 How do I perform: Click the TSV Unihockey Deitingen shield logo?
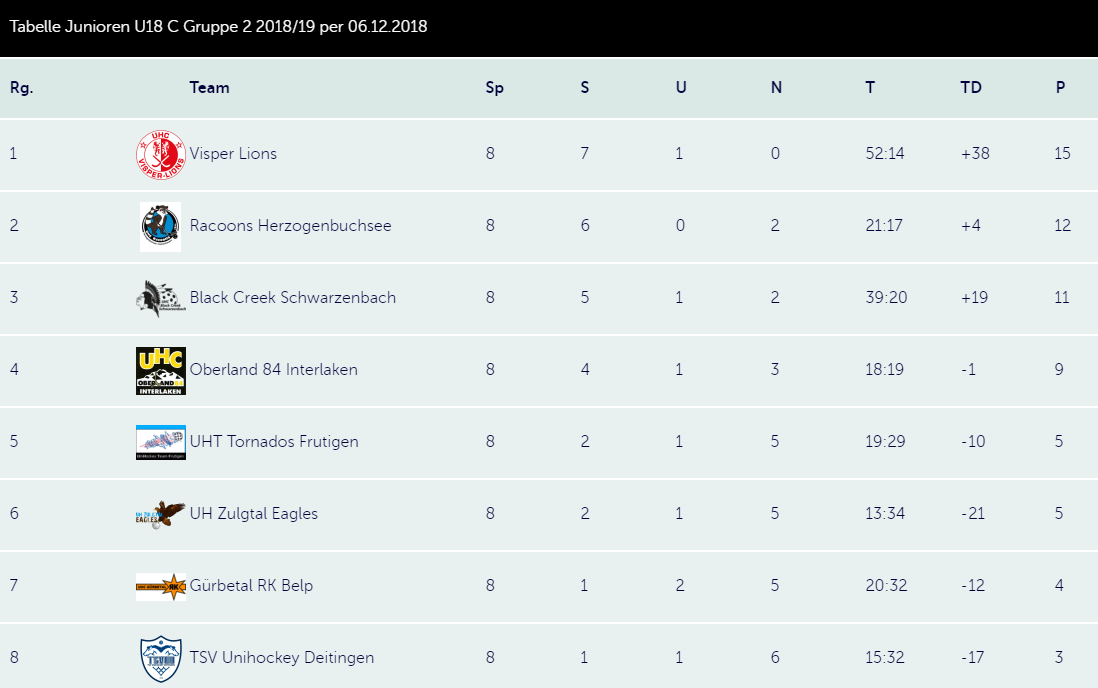coord(161,658)
